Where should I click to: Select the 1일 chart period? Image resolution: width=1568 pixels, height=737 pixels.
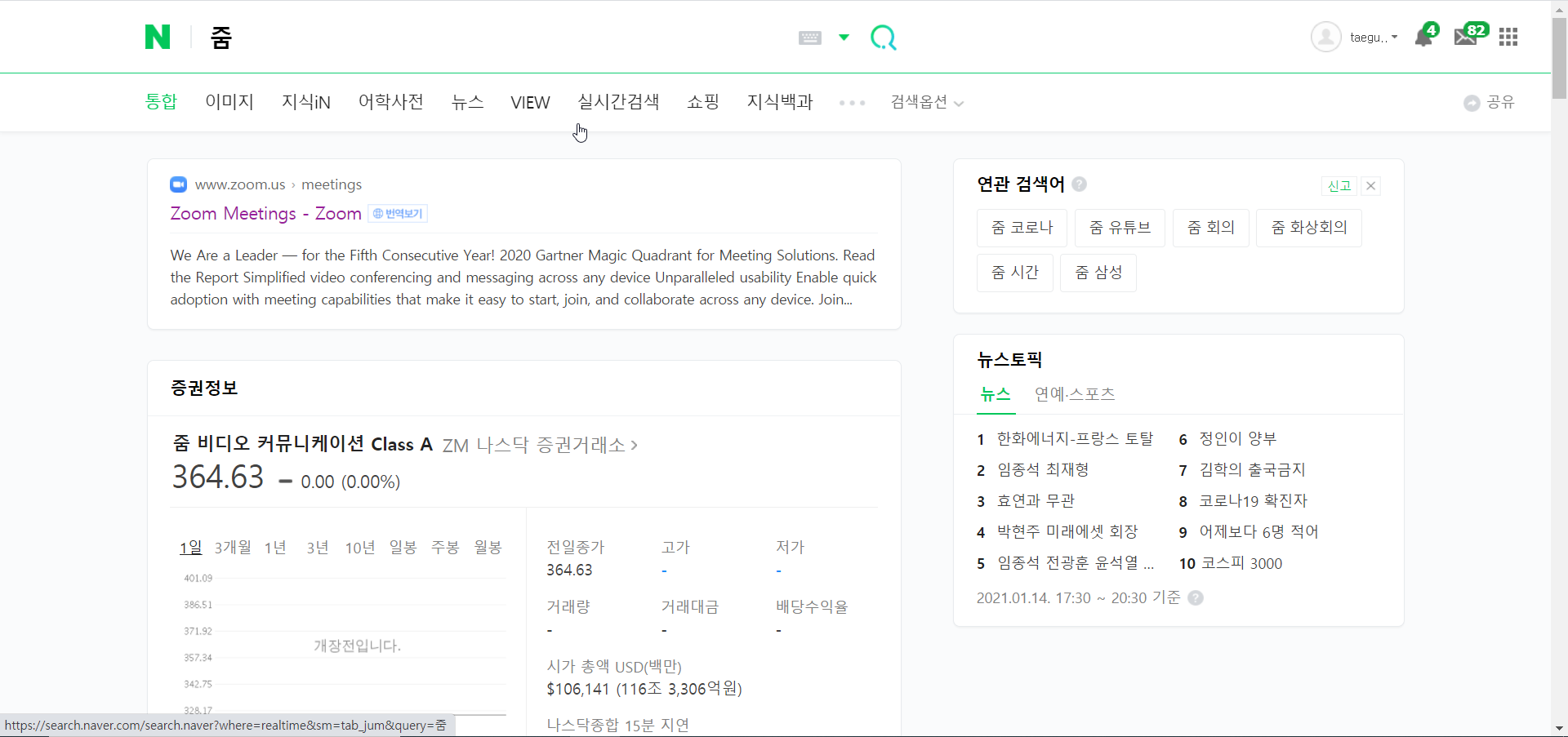pos(190,547)
